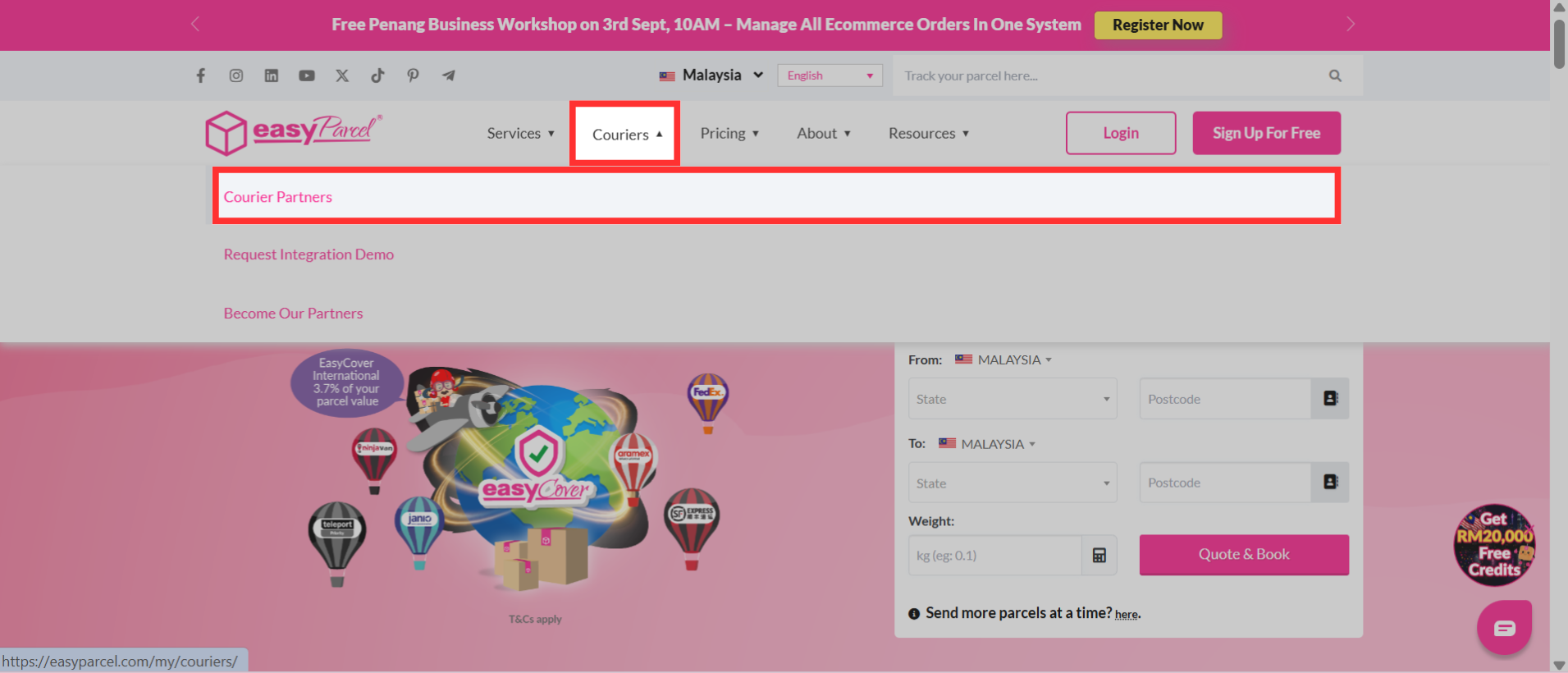Expand the About menu
Screen dimensions: 1568x673
[824, 133]
